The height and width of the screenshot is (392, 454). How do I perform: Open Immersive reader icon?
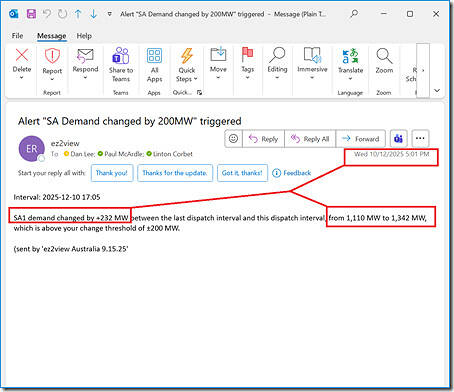point(312,55)
